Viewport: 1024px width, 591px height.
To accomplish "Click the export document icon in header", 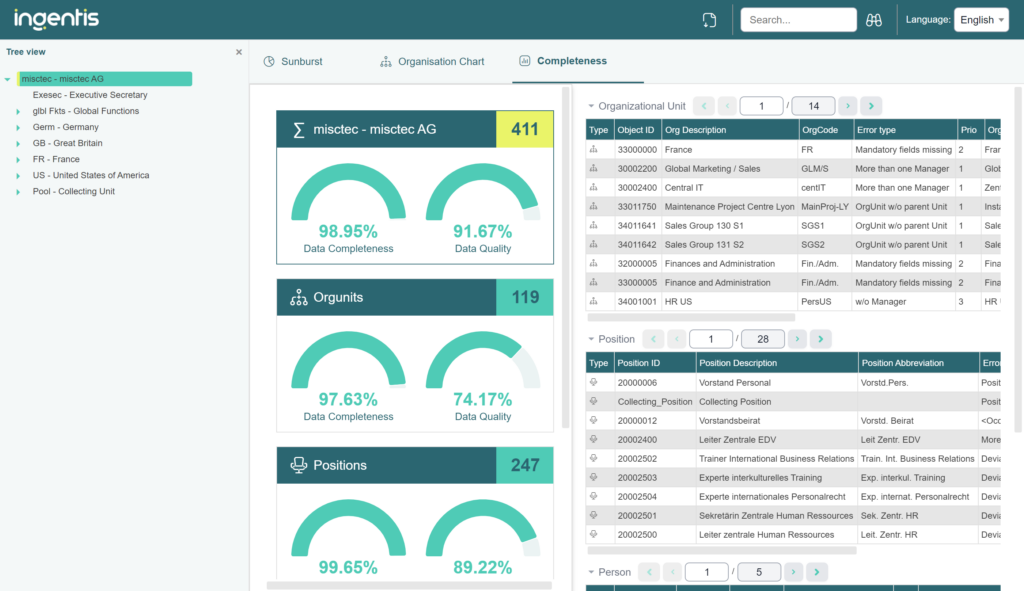I will click(710, 20).
